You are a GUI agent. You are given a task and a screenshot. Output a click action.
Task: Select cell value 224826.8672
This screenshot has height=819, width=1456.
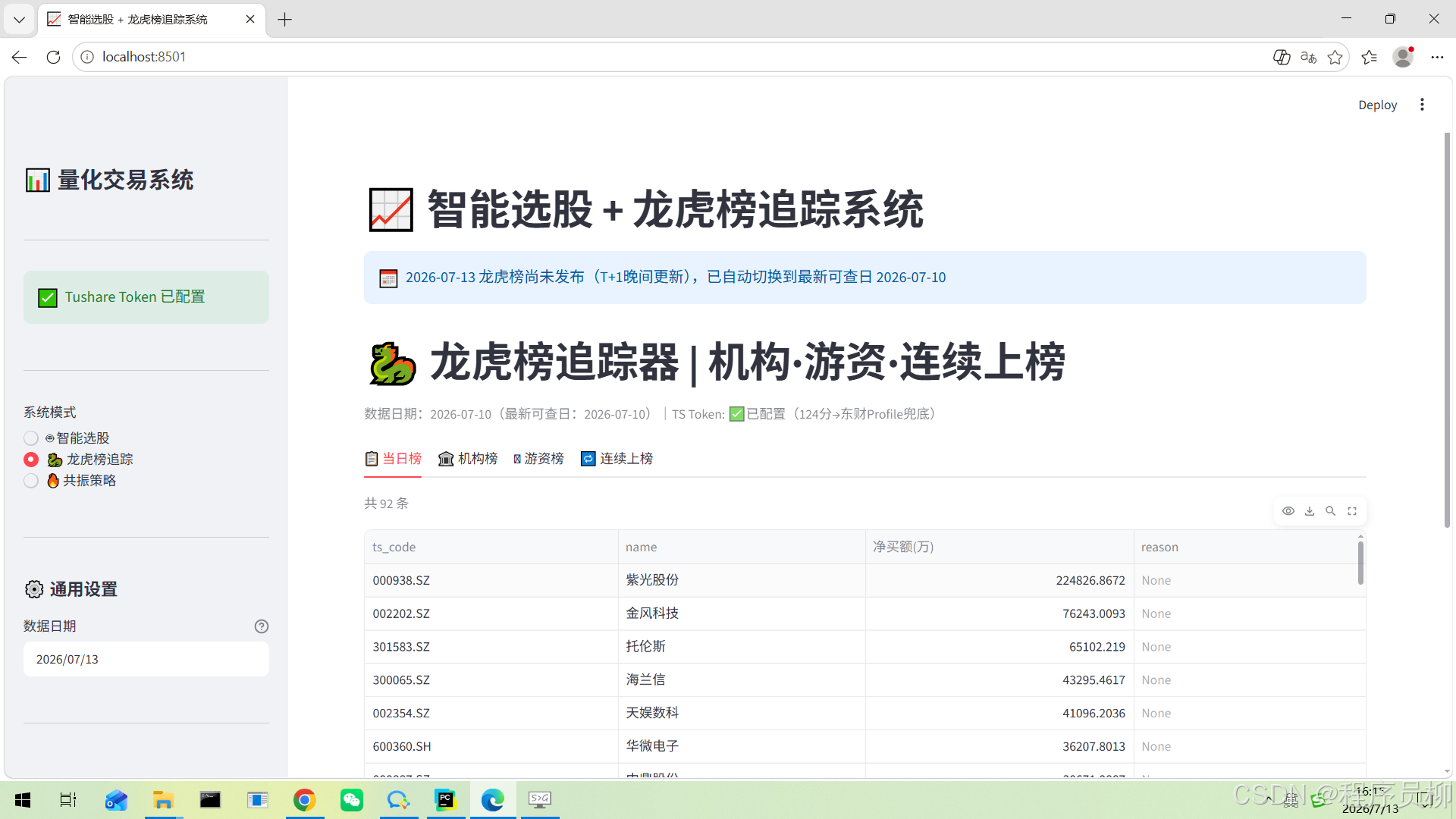tap(999, 580)
